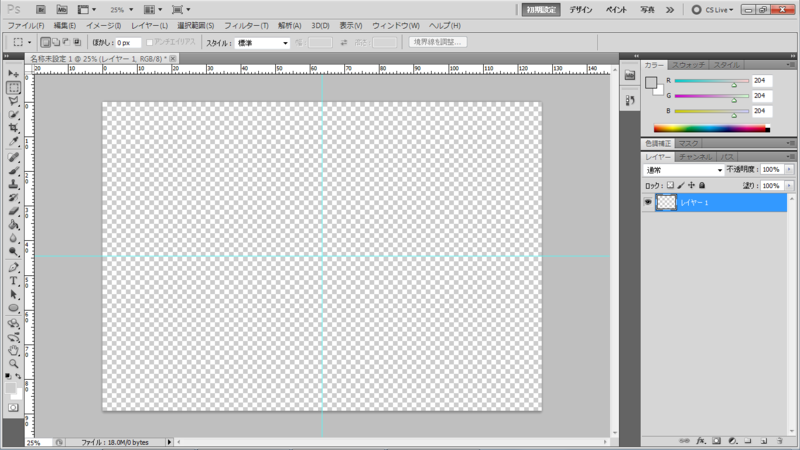
Task: Select the Brush tool
Action: (x=13, y=170)
